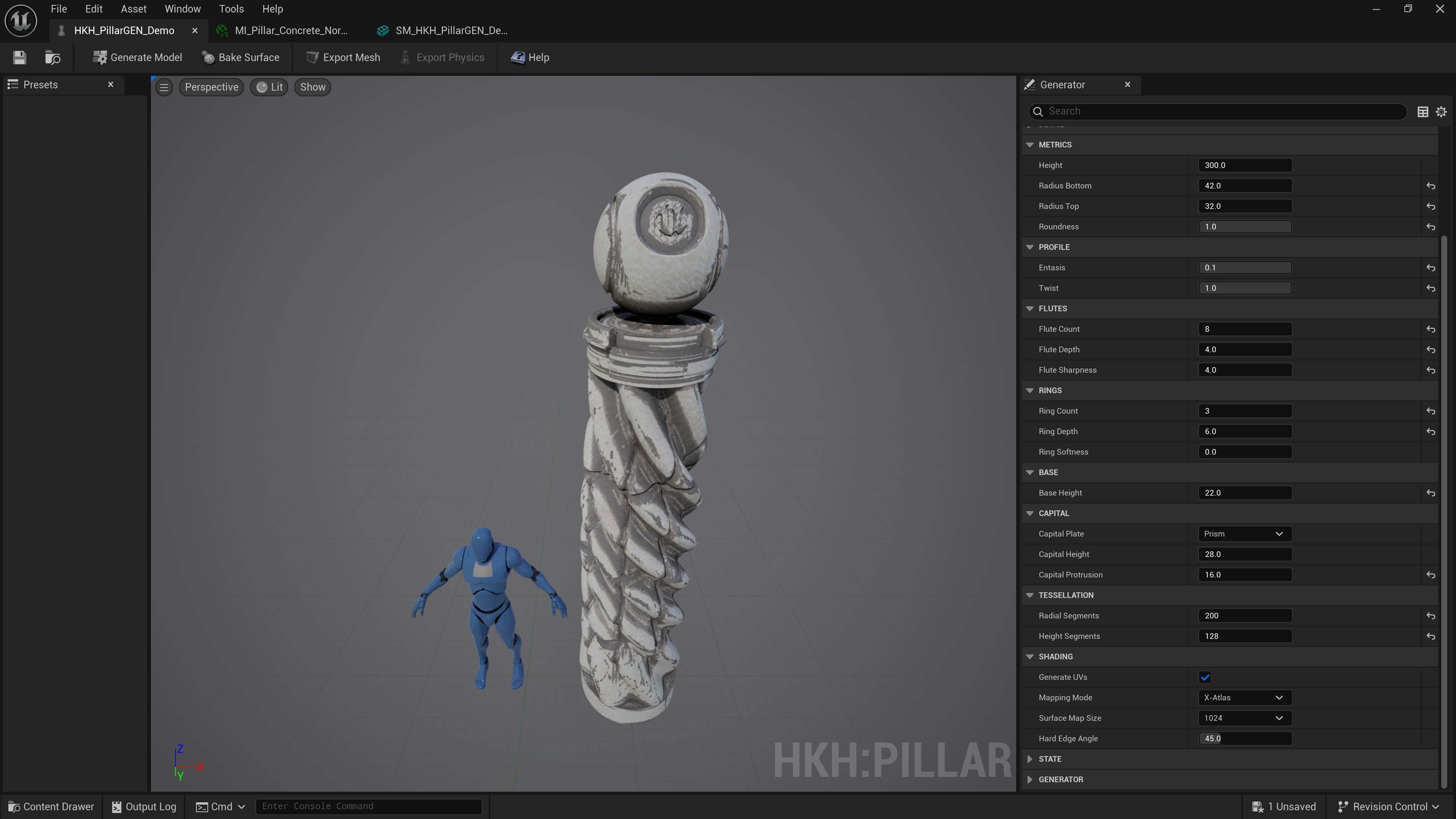Open the Content Drawer
1456x819 pixels.
point(51,806)
